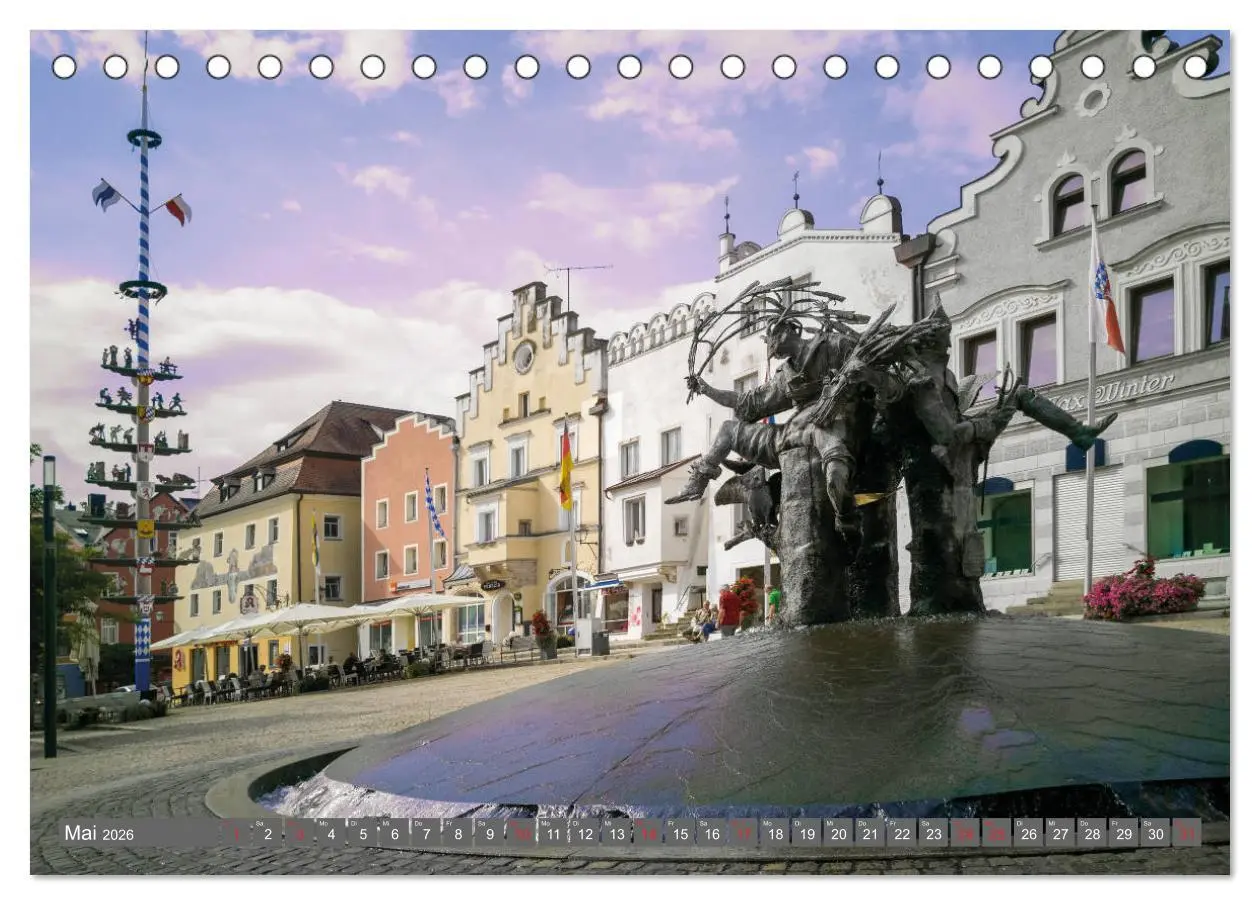Screen dimensions: 1260x905
Task: Click date 29 in the calendar strip
Action: pos(1123,832)
